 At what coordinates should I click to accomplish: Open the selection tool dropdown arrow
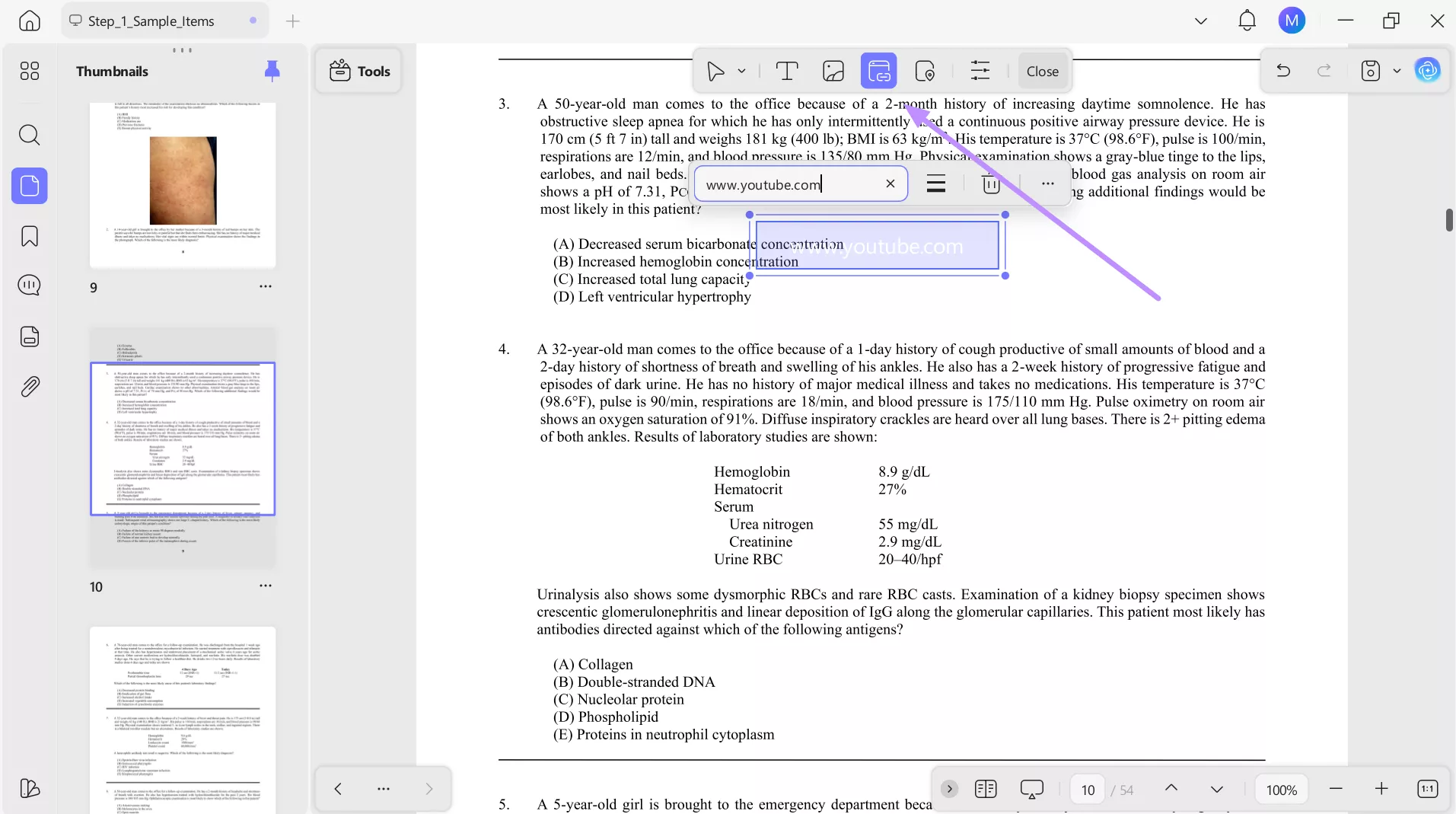[x=742, y=71]
